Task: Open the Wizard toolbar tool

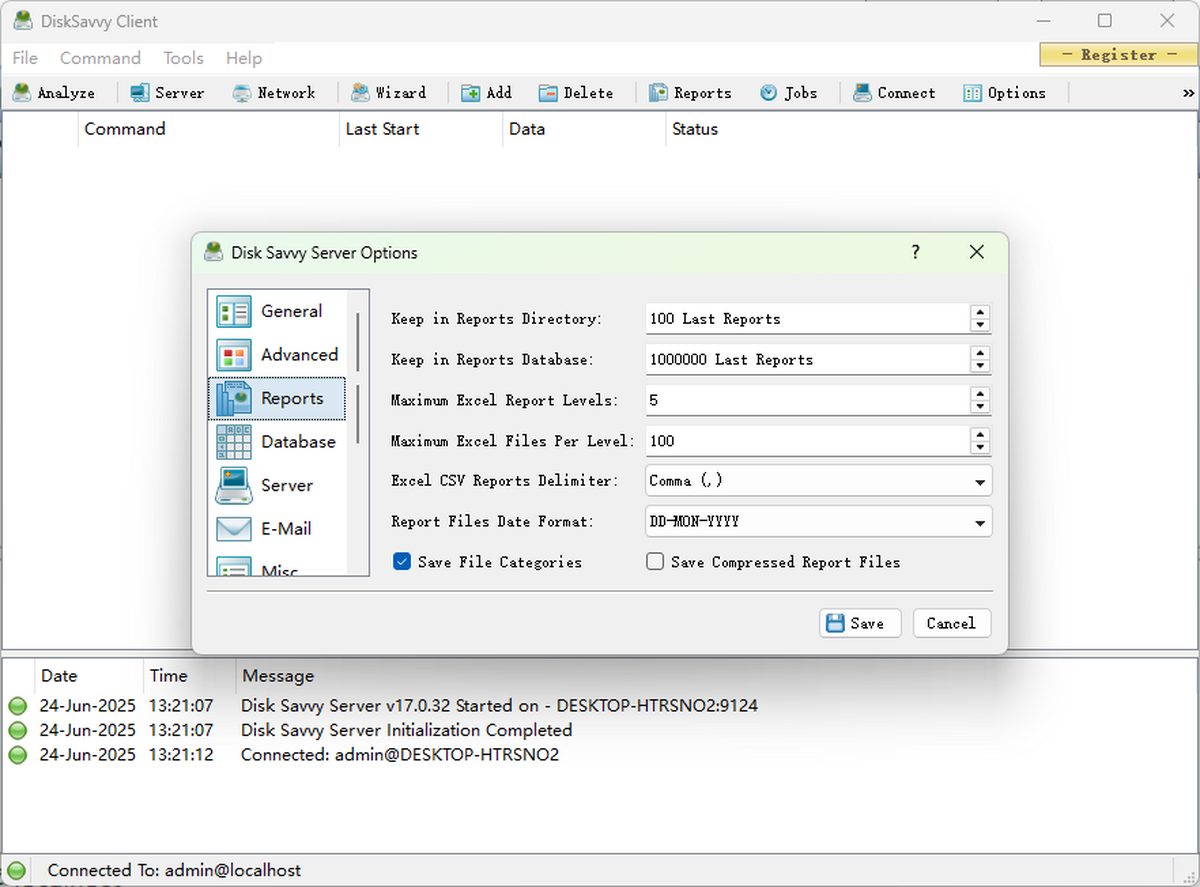Action: click(x=391, y=92)
